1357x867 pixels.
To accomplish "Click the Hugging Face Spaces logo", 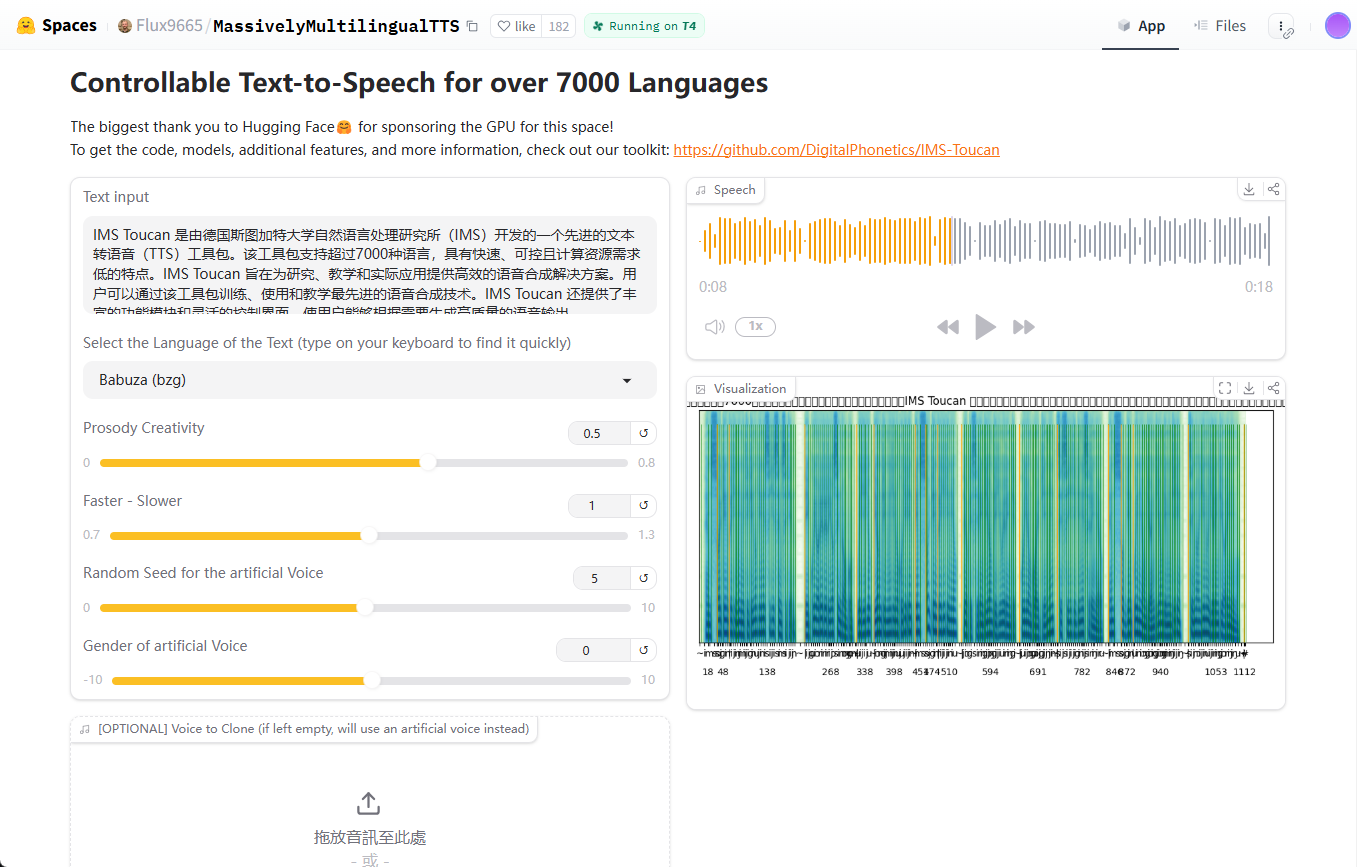I will [57, 26].
